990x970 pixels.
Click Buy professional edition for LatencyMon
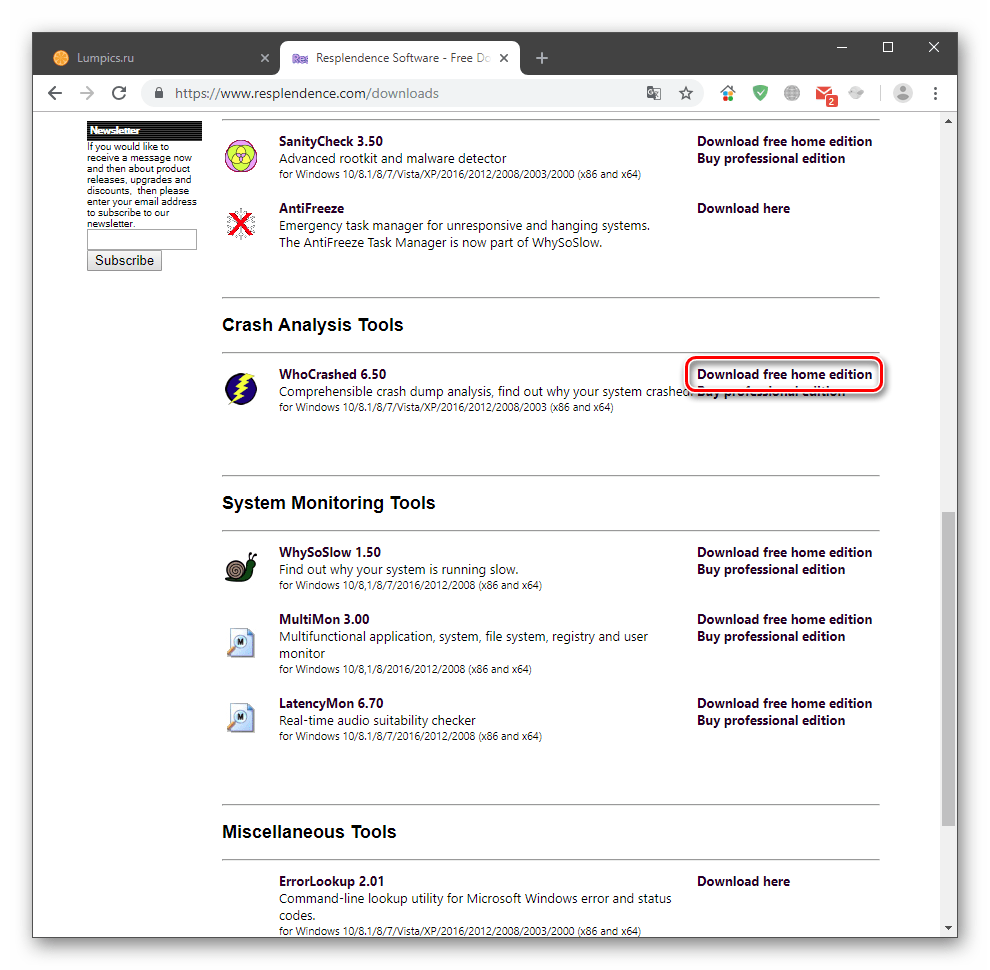(770, 720)
